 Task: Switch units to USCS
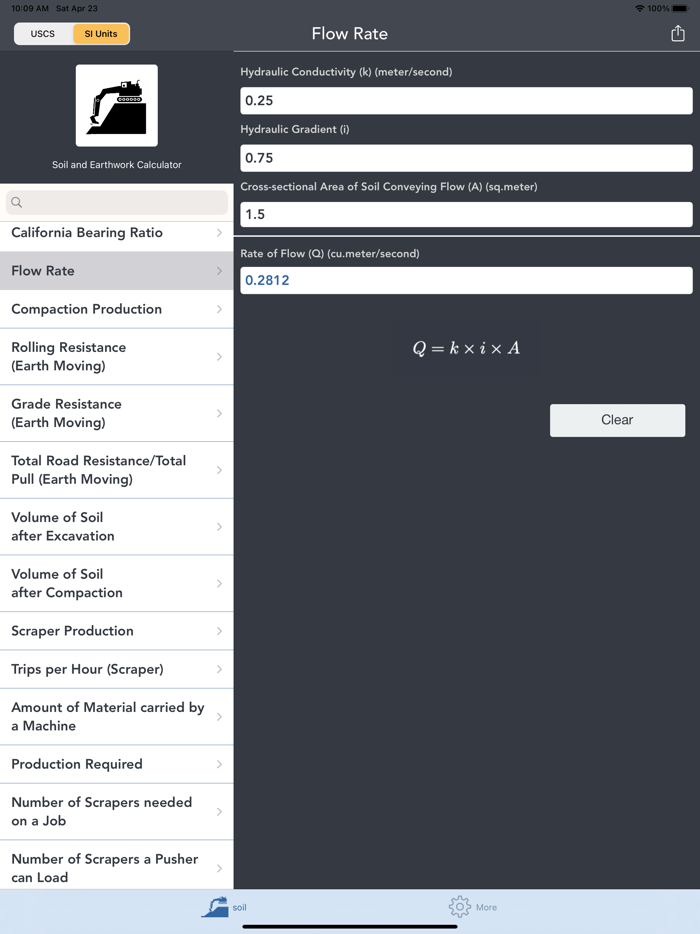(43, 34)
